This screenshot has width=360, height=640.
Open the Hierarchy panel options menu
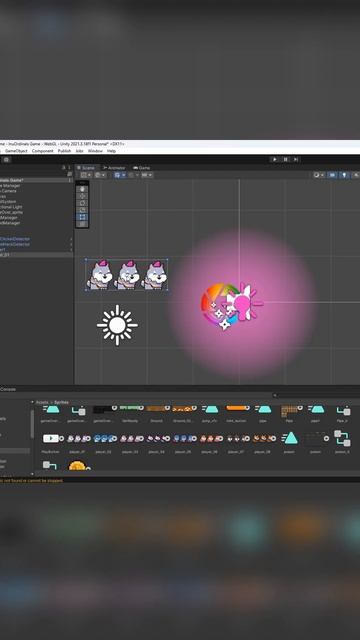pos(69,168)
